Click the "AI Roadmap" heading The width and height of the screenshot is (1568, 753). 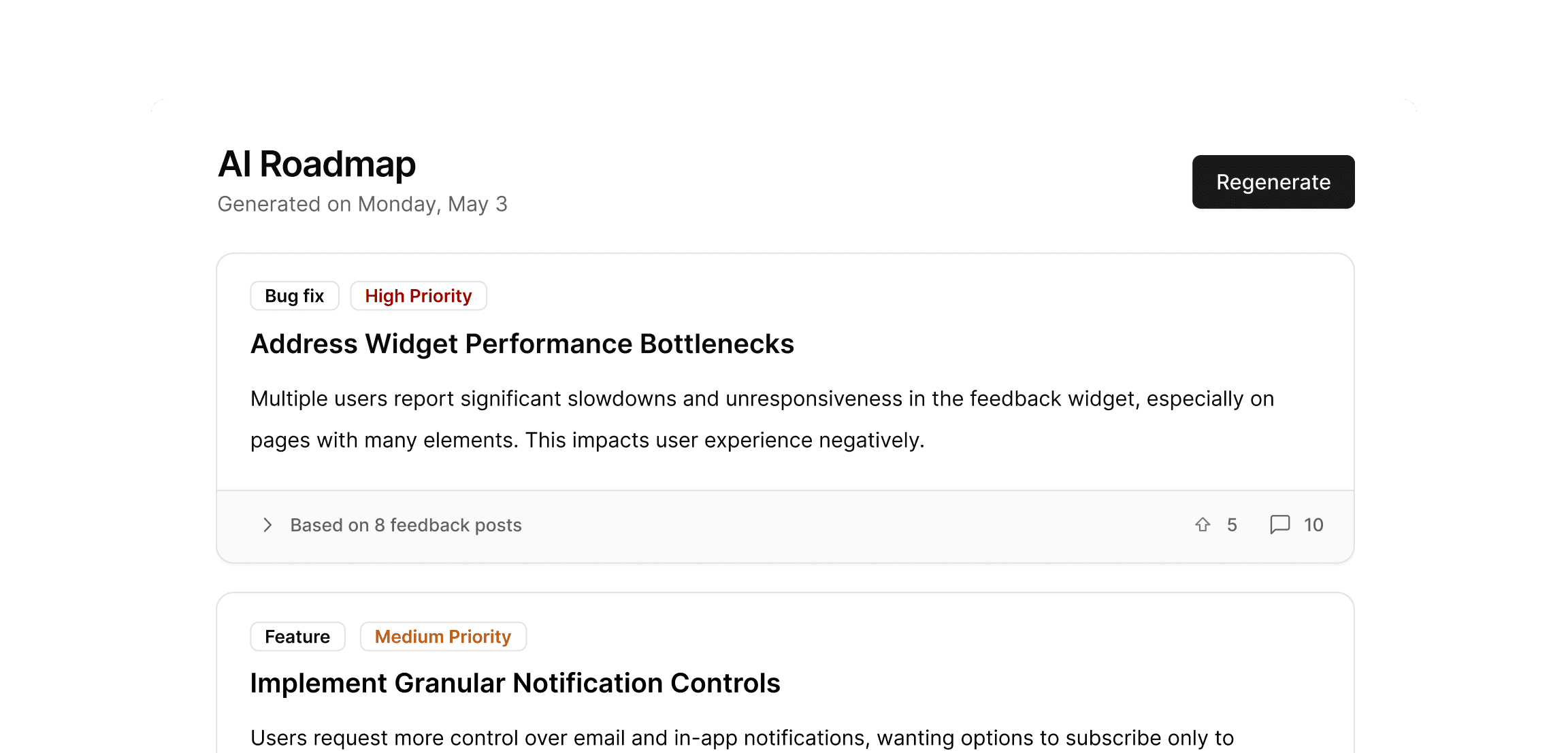coord(316,164)
